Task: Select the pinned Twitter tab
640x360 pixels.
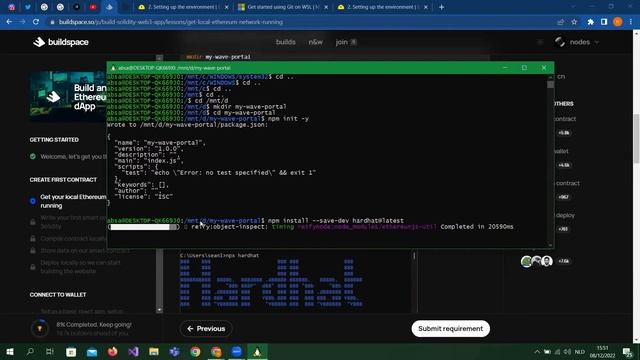Action: click(x=28, y=7)
